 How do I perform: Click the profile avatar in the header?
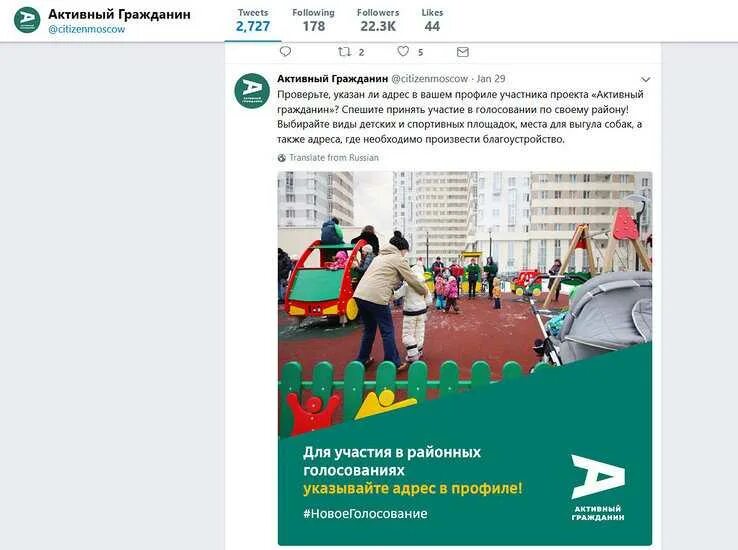pyautogui.click(x=27, y=20)
